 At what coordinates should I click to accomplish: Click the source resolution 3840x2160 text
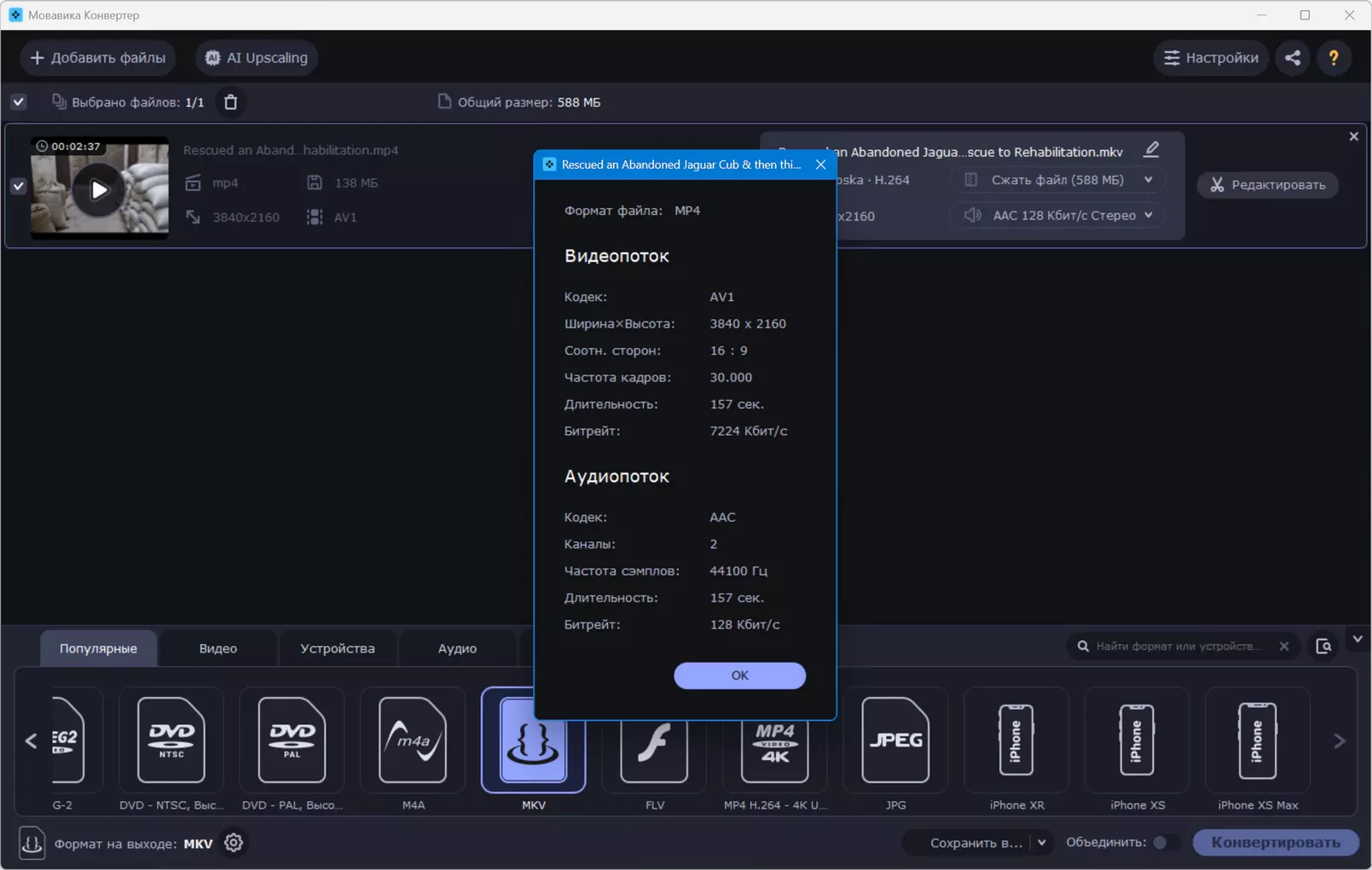pos(246,217)
